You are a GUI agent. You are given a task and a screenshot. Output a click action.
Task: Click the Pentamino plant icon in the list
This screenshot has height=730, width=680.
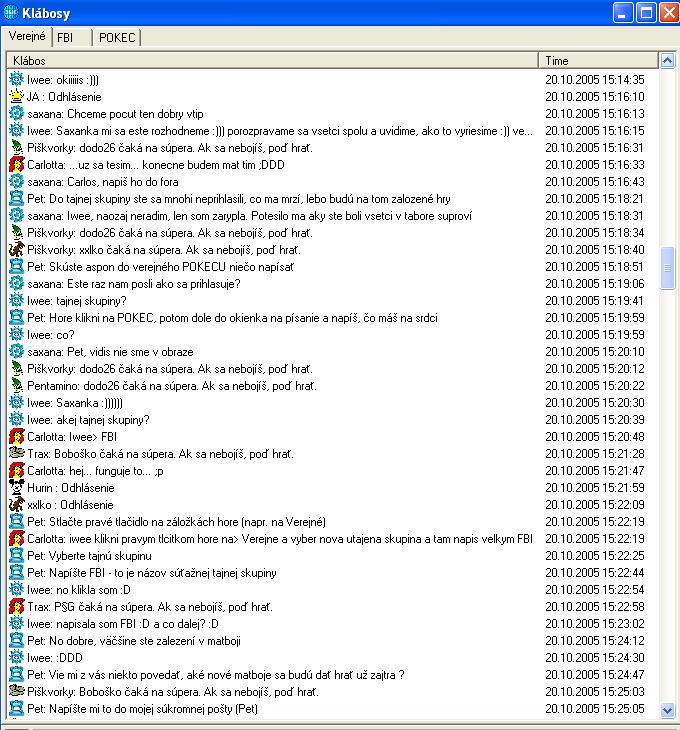[x=16, y=386]
